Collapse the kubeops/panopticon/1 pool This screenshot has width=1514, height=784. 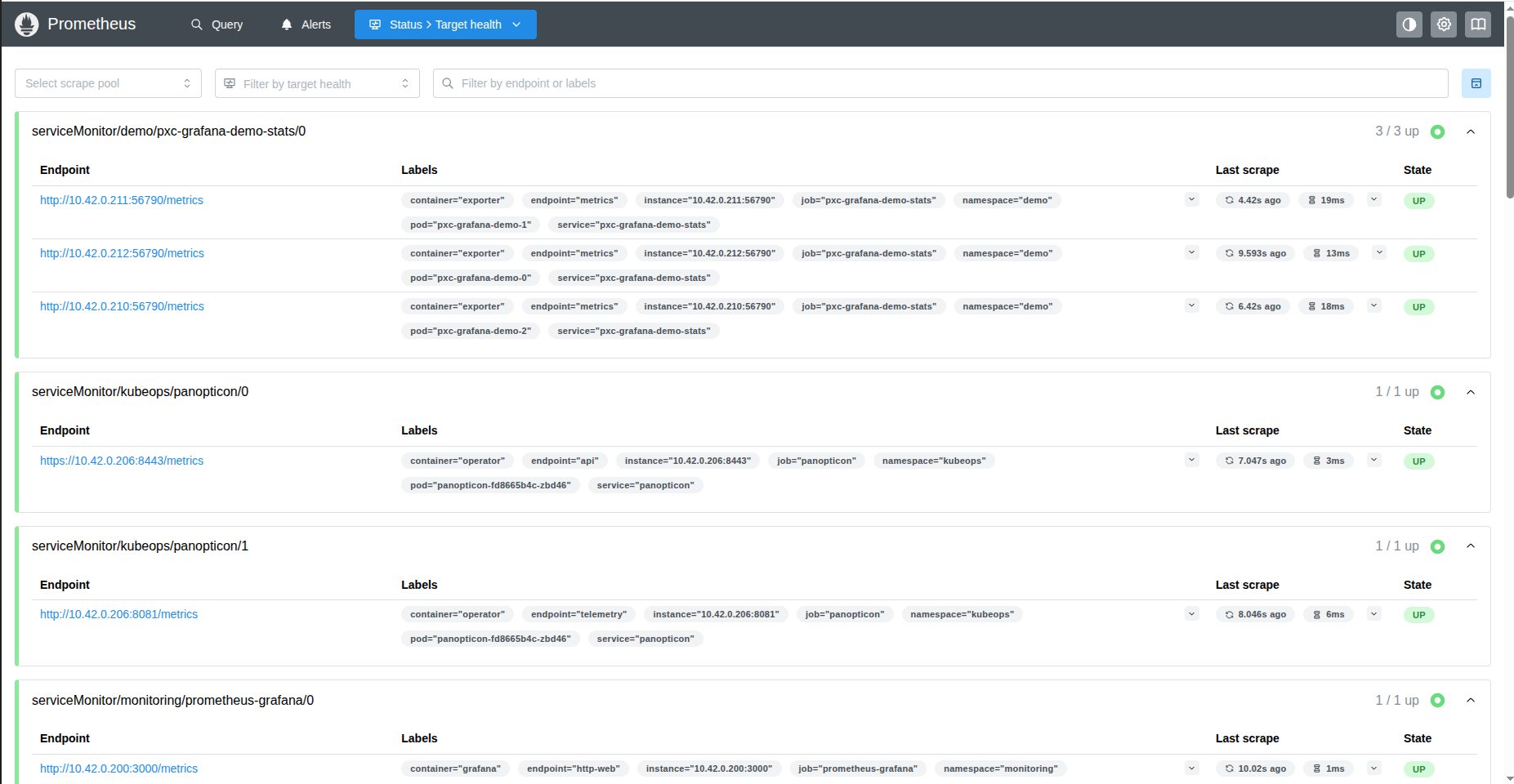click(x=1471, y=546)
